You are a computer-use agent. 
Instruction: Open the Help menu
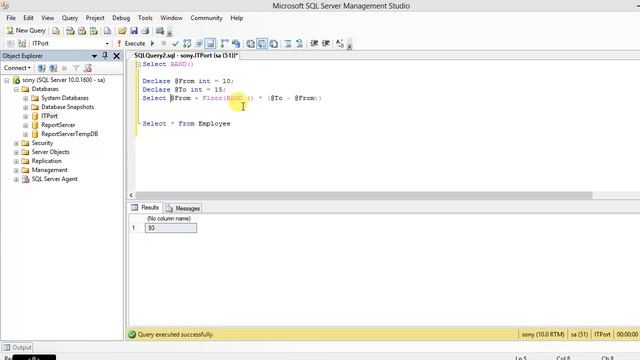[x=236, y=18]
